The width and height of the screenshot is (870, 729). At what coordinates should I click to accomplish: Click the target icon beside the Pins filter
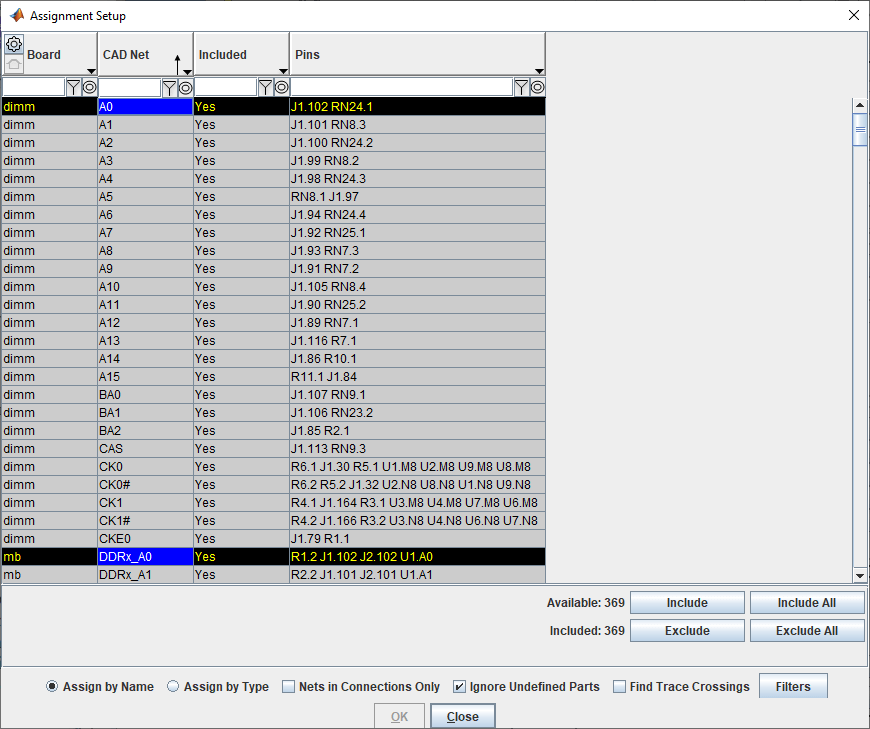pyautogui.click(x=537, y=87)
